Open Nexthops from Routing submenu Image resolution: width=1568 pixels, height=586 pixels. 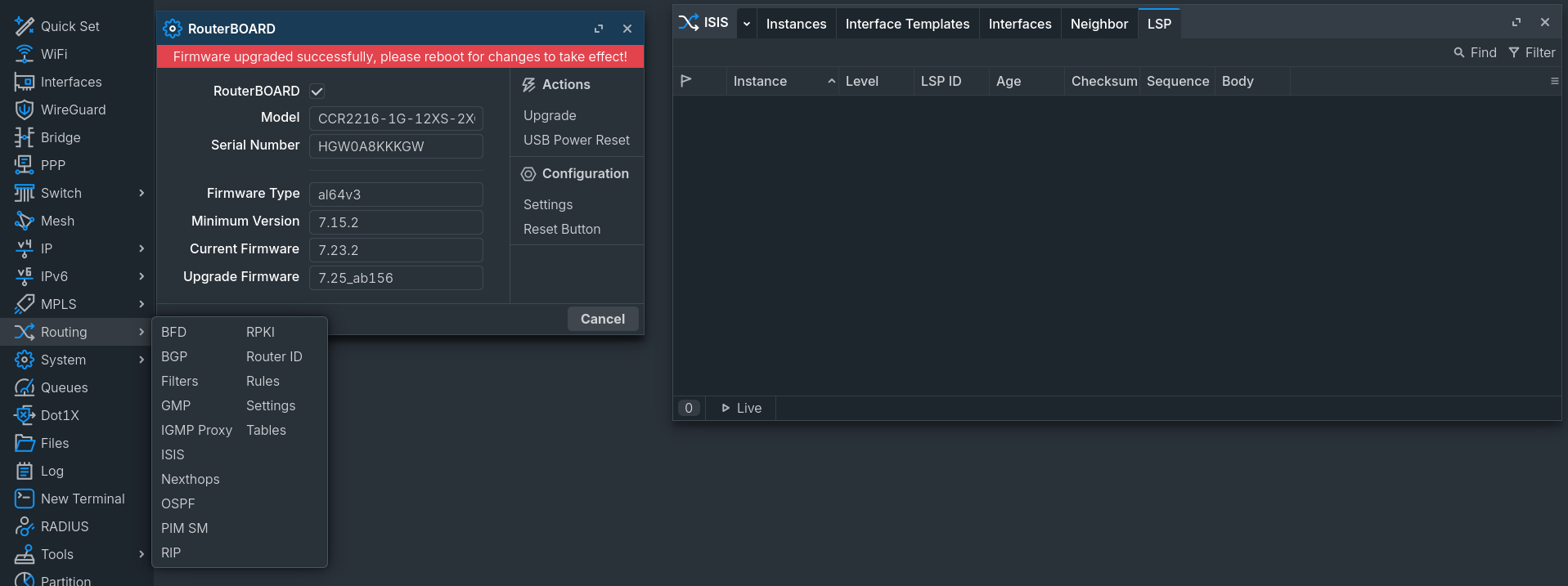[x=190, y=479]
